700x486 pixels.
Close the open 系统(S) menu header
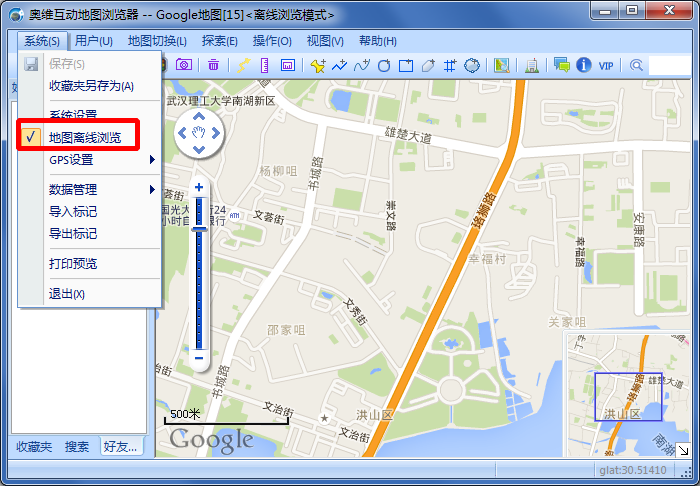42,41
